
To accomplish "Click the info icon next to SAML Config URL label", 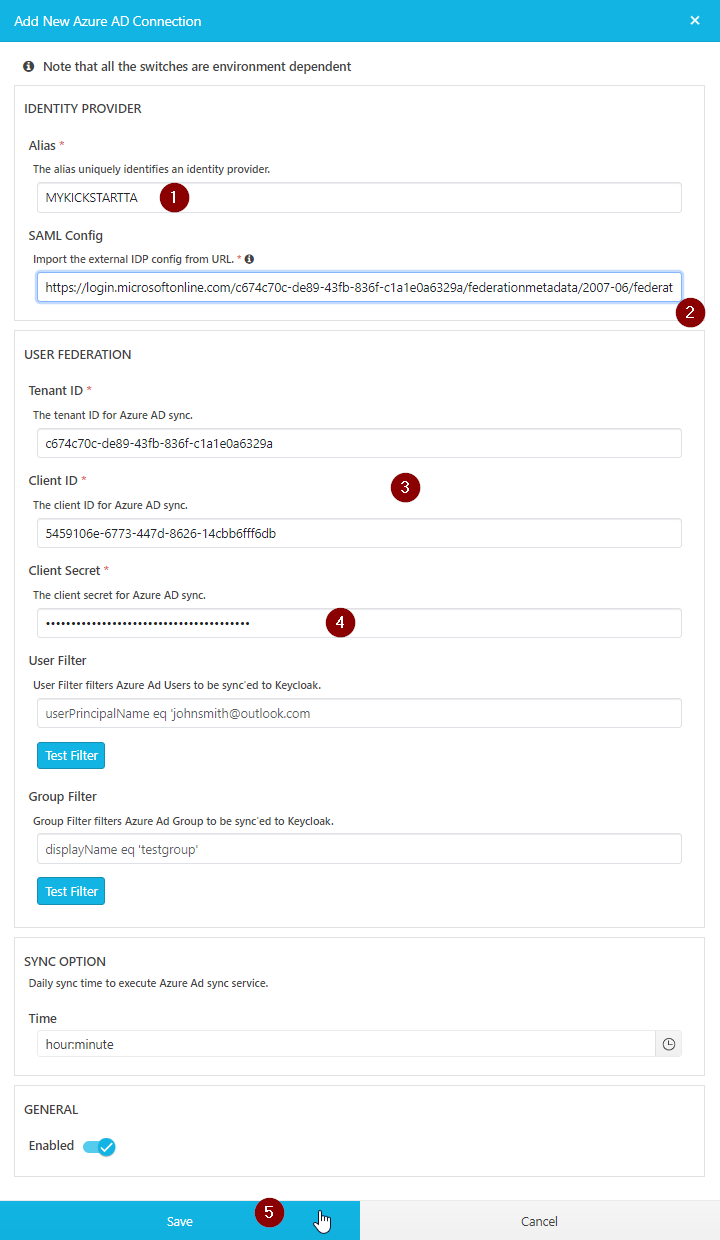I will (250, 259).
